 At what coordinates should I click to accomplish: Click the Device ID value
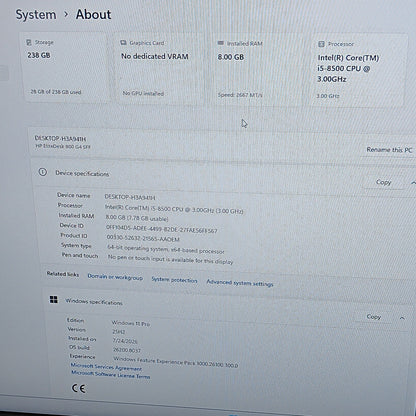(x=161, y=229)
